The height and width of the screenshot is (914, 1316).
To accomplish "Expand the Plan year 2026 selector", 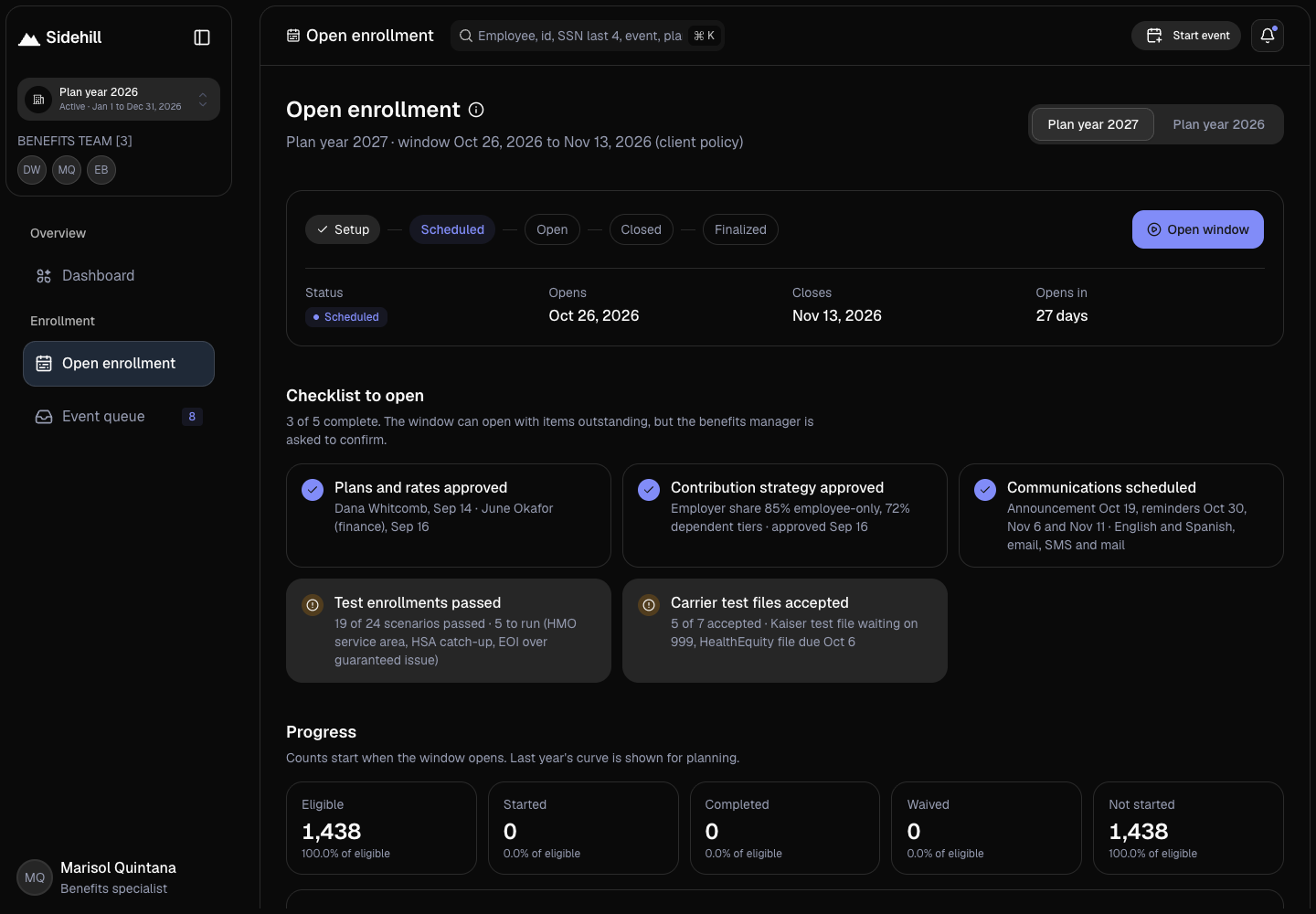I will click(x=119, y=99).
